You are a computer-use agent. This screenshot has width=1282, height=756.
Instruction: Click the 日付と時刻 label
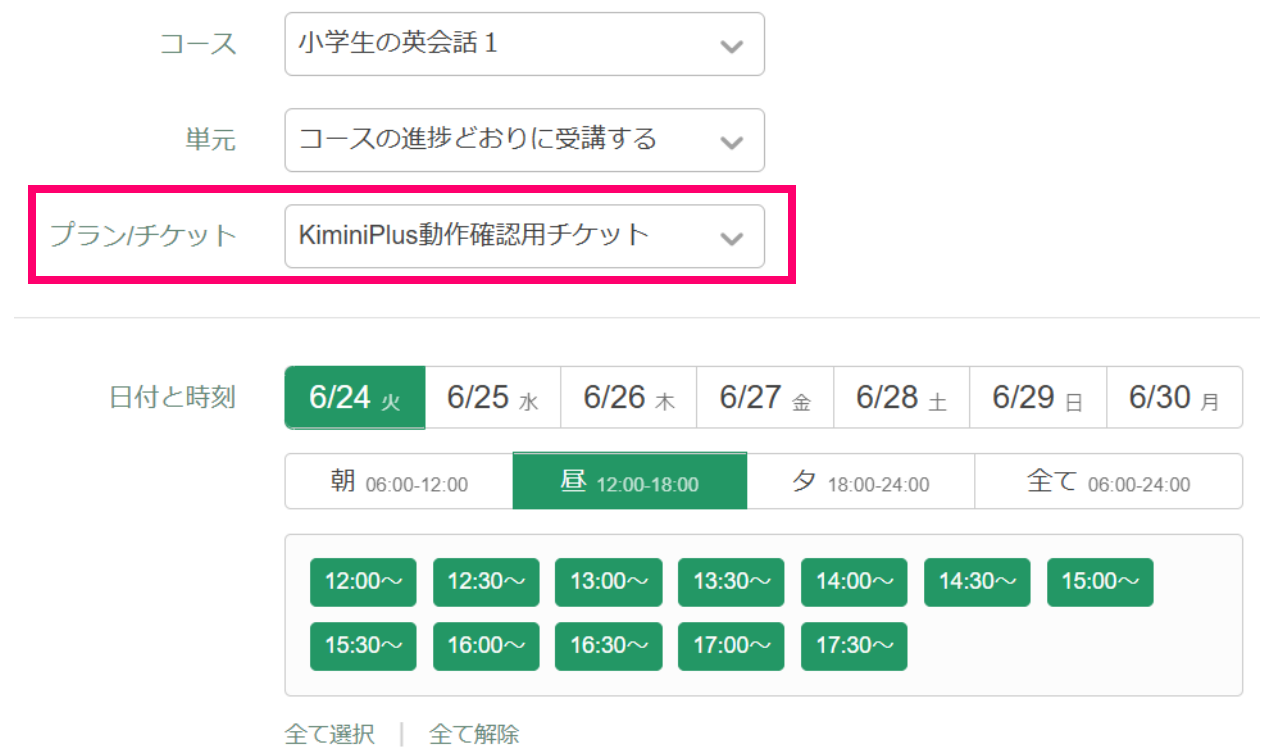(172, 397)
